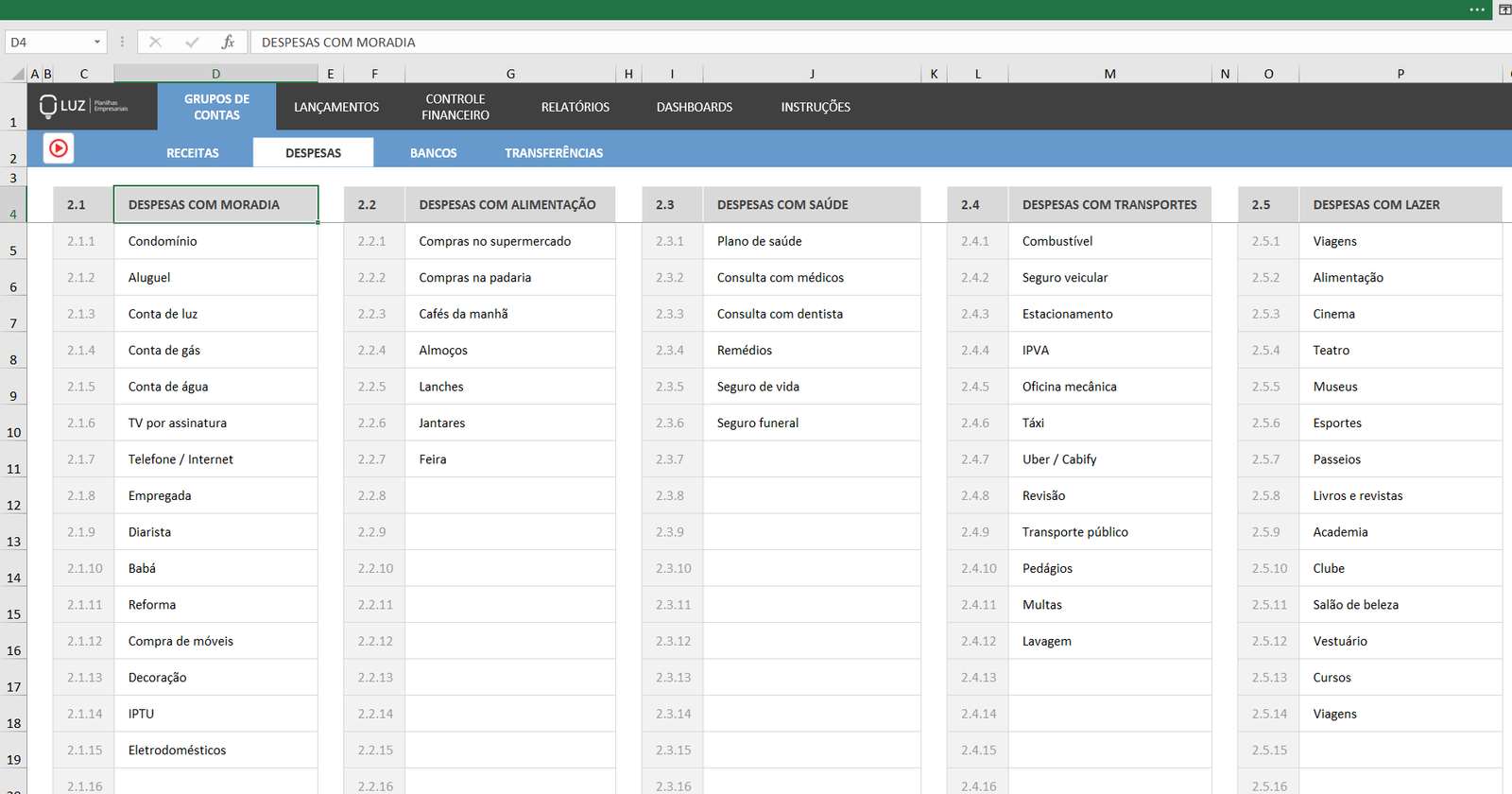This screenshot has width=1512, height=794.
Task: Switch to the RELATÓRIOS tab
Action: [576, 107]
